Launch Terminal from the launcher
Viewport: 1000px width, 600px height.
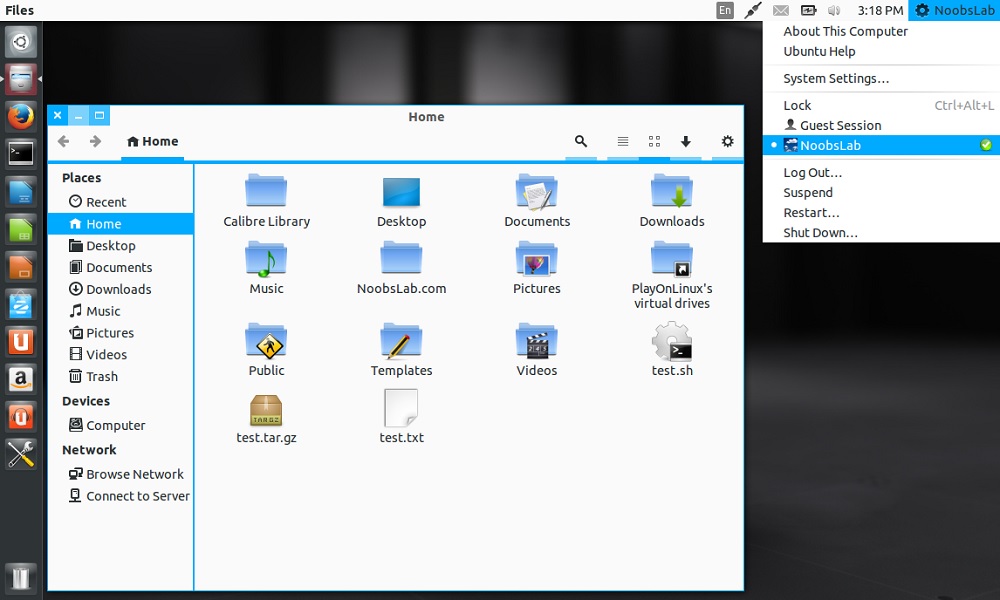pyautogui.click(x=20, y=154)
